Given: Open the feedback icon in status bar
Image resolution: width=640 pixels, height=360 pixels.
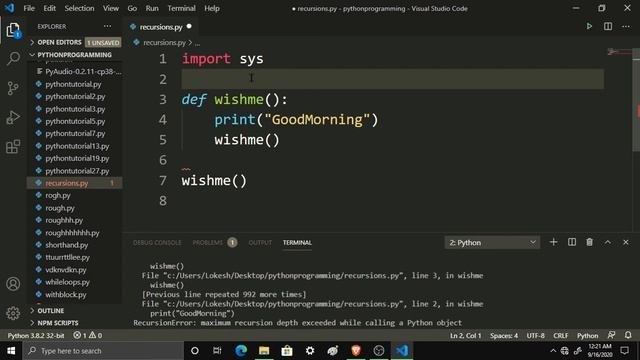Looking at the screenshot, I should tap(611, 335).
